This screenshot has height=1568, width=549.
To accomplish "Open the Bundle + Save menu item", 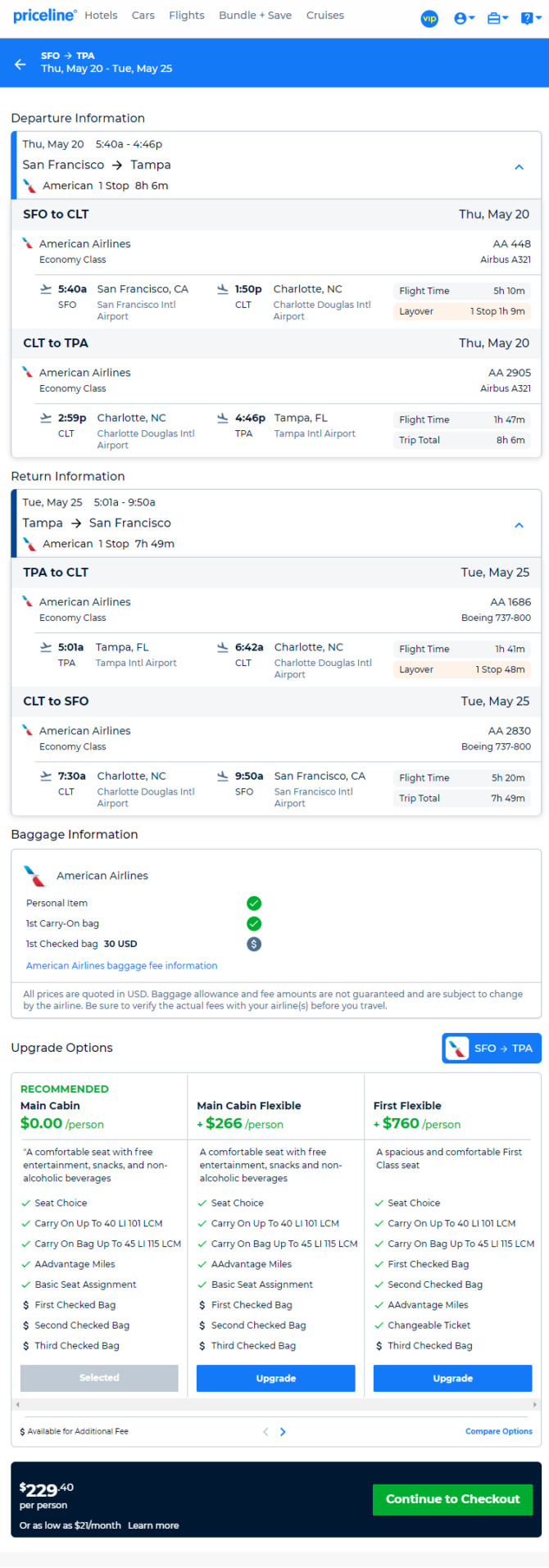I will tap(255, 16).
